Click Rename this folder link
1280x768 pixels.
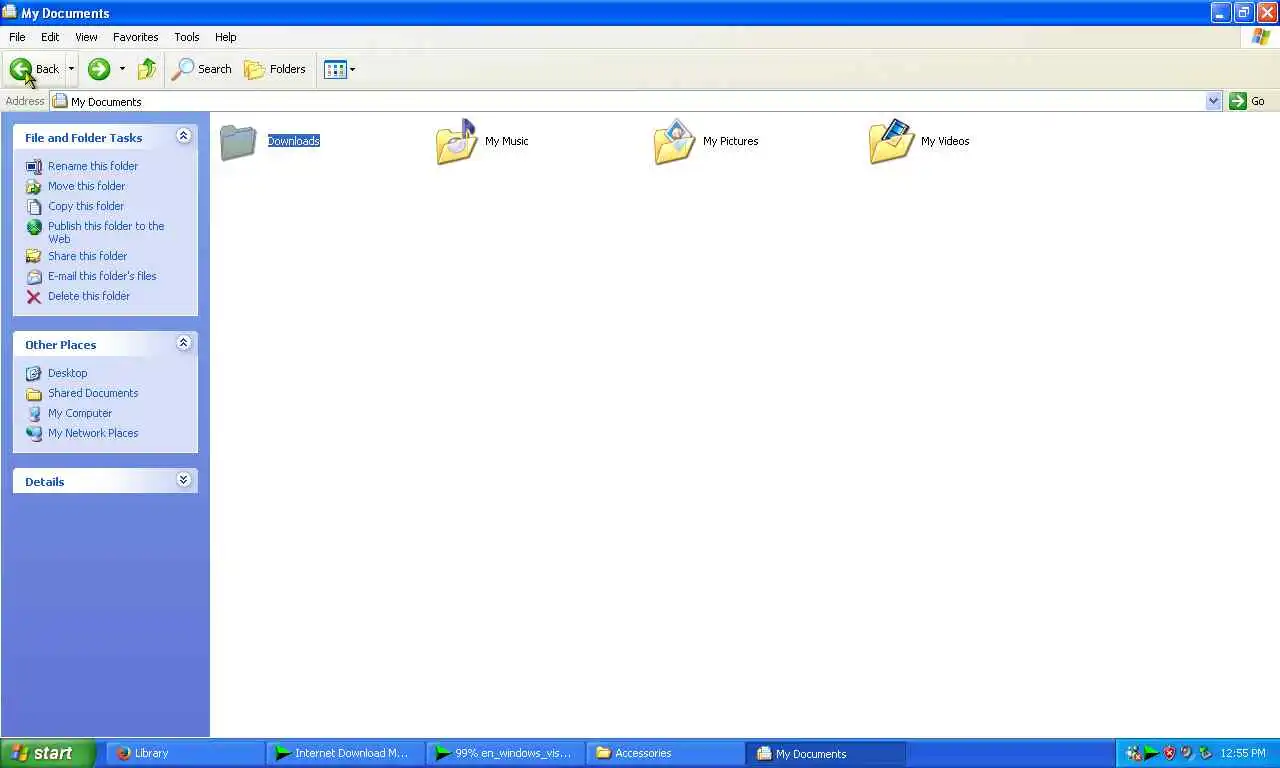[93, 166]
